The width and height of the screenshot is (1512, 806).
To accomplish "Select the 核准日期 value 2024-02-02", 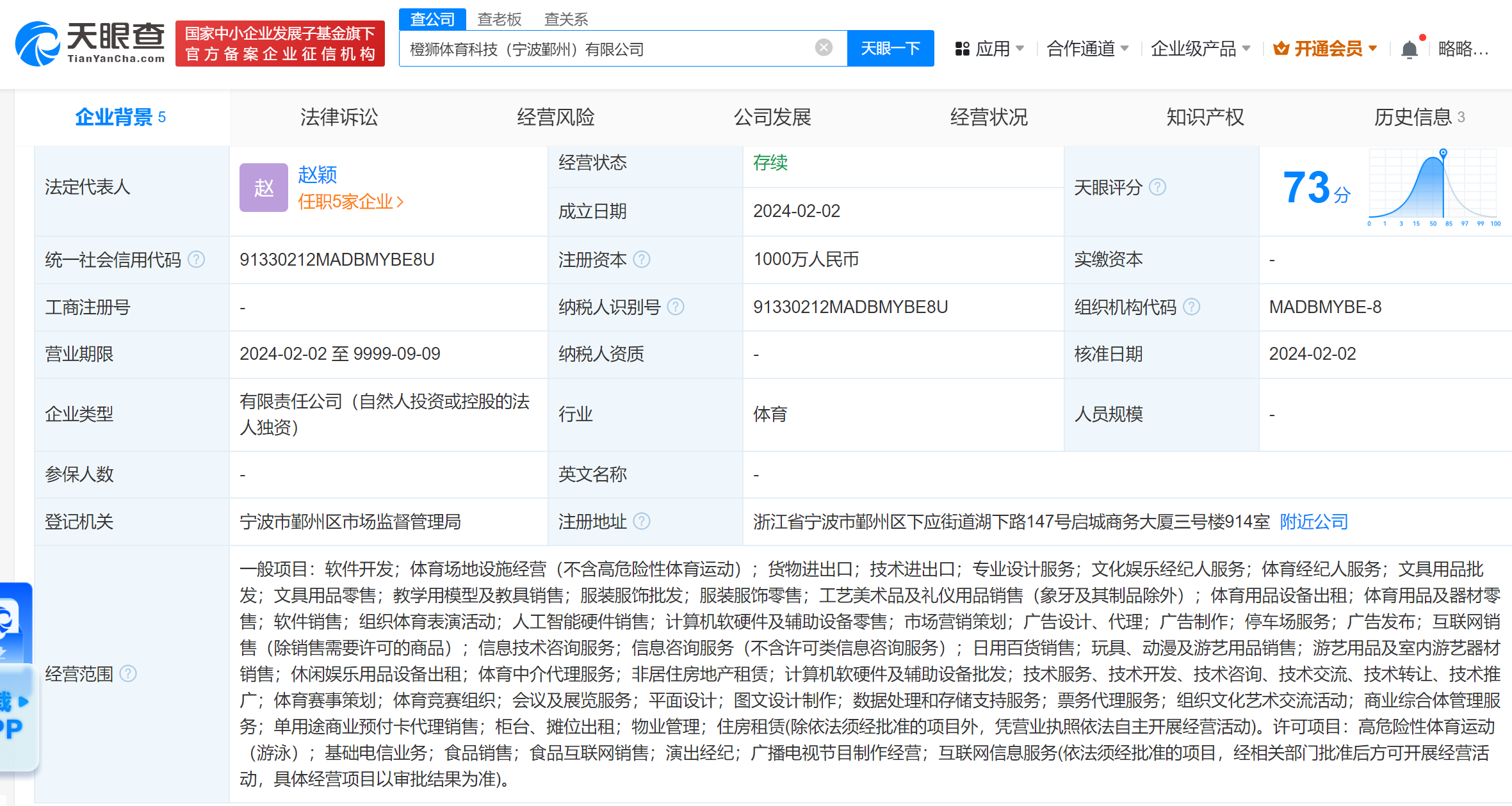I will pos(1313,354).
